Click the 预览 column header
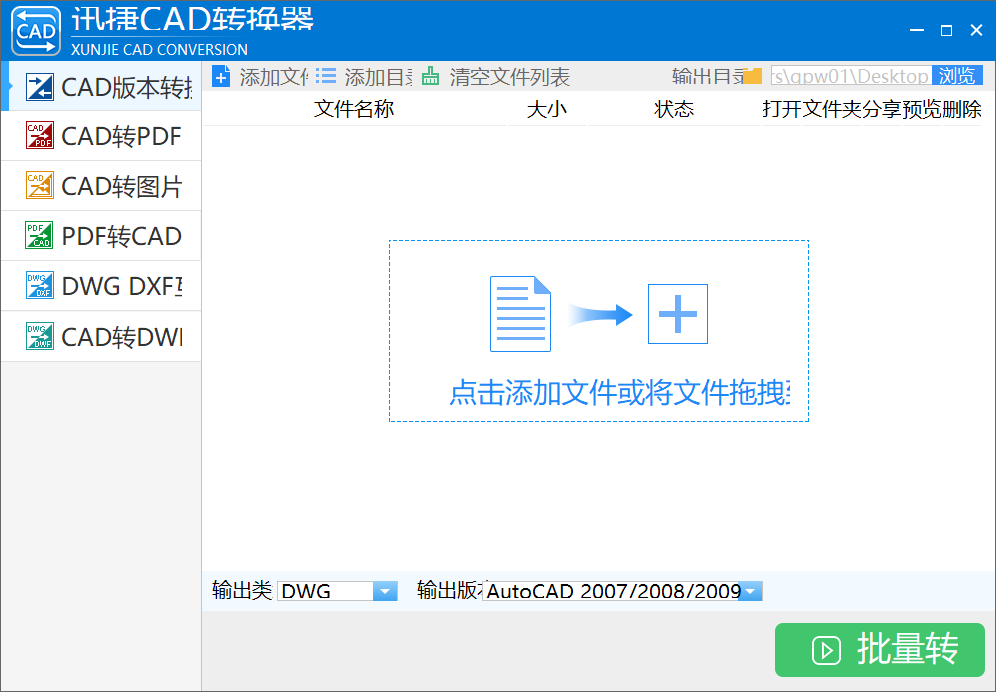Image resolution: width=996 pixels, height=692 pixels. pos(922,109)
